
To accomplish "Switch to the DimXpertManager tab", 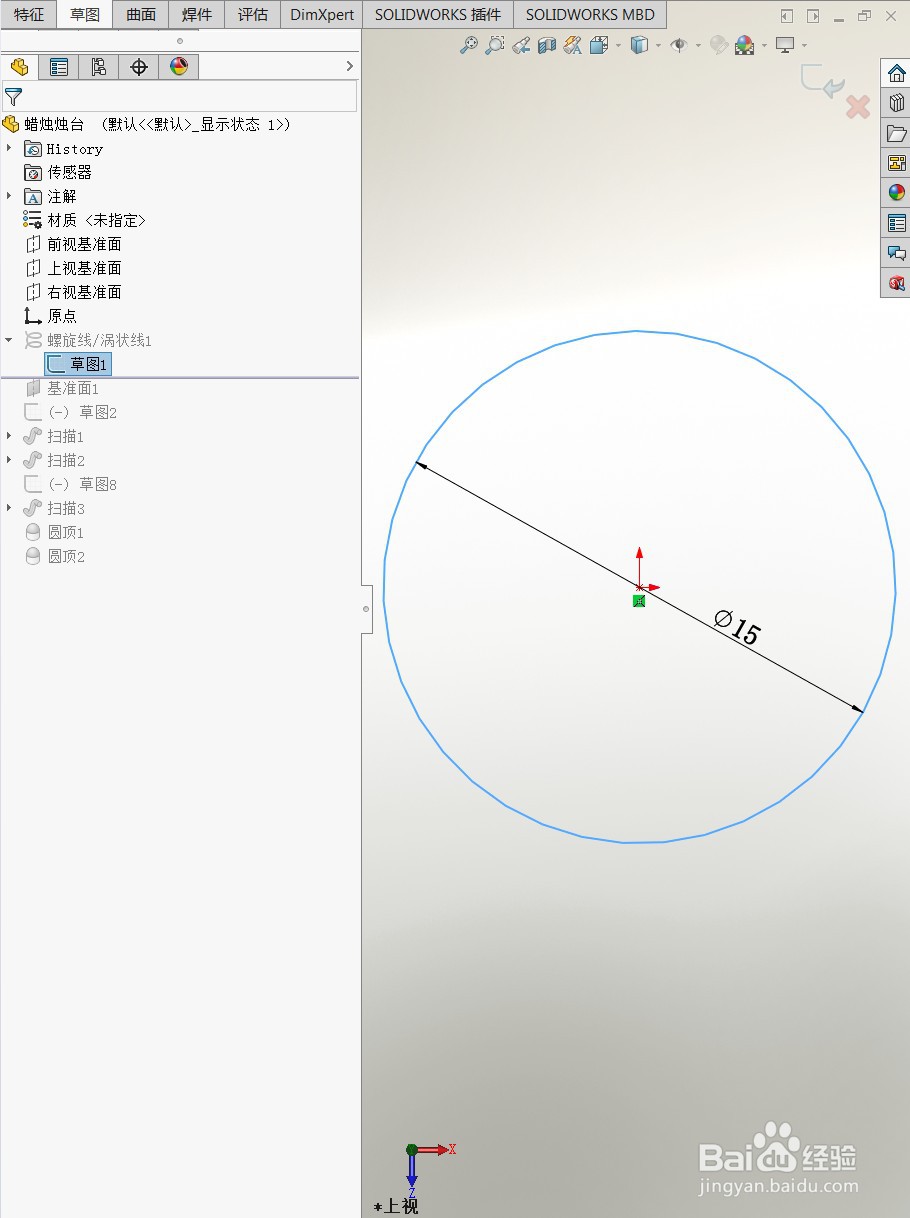I will click(139, 67).
